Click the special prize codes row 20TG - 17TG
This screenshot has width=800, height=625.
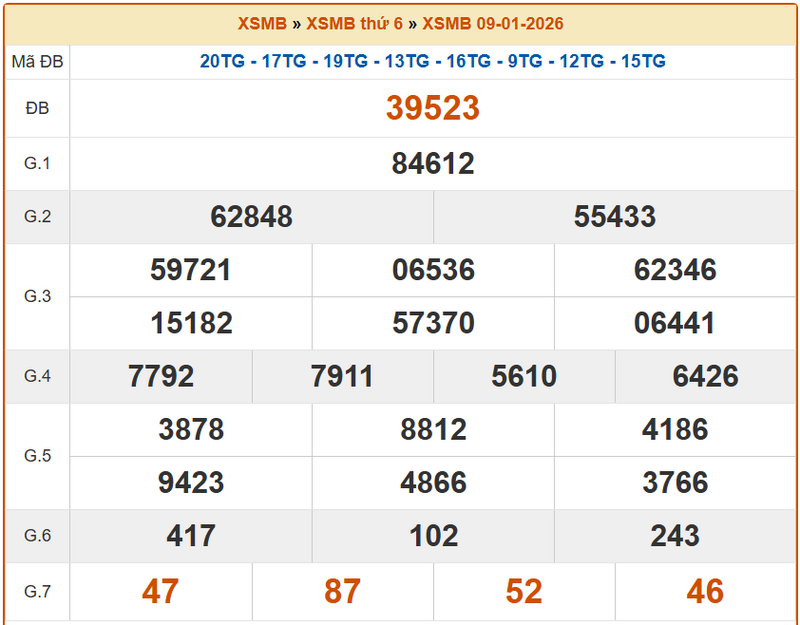pos(433,61)
